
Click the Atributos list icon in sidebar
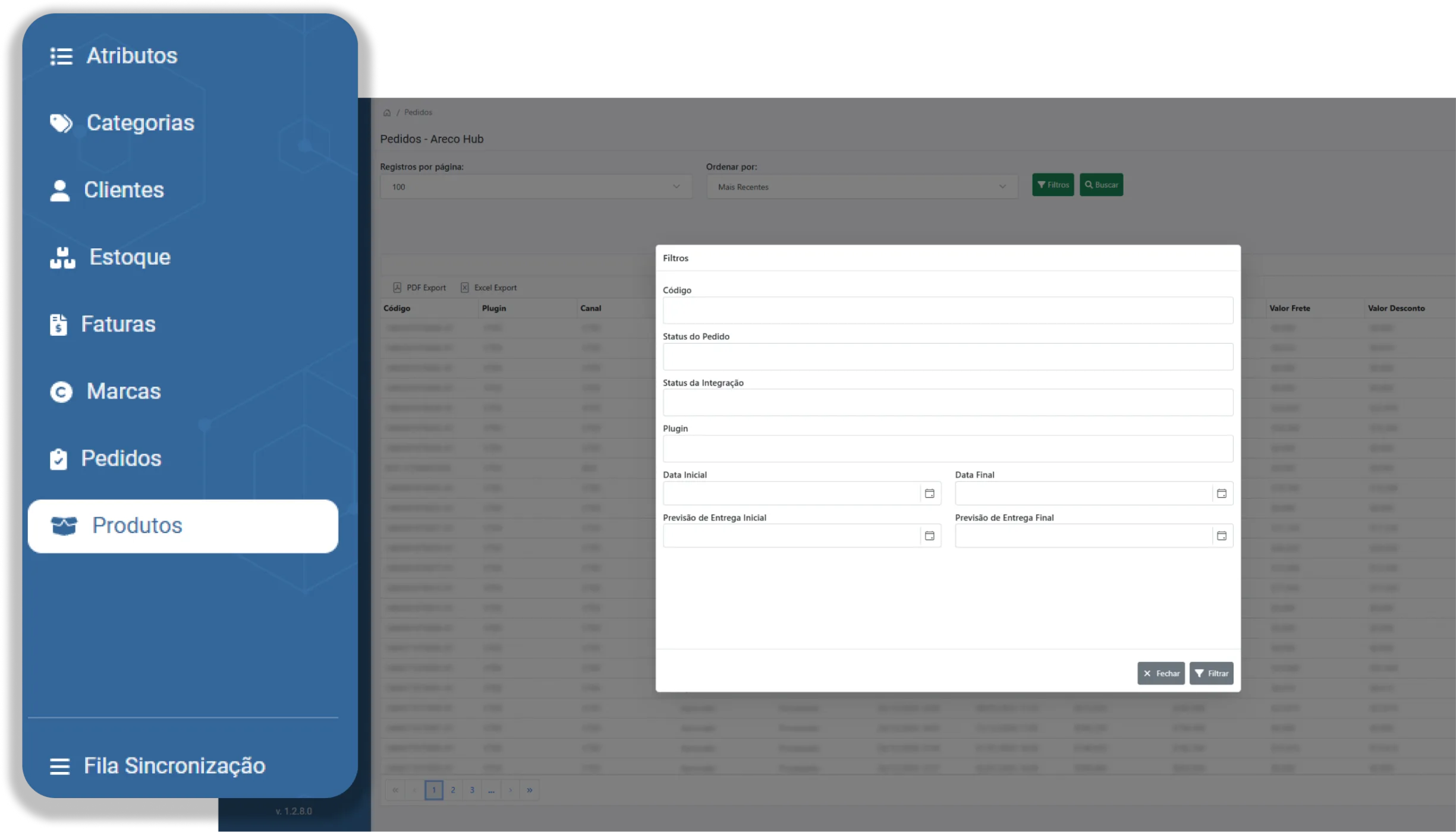[x=61, y=56]
